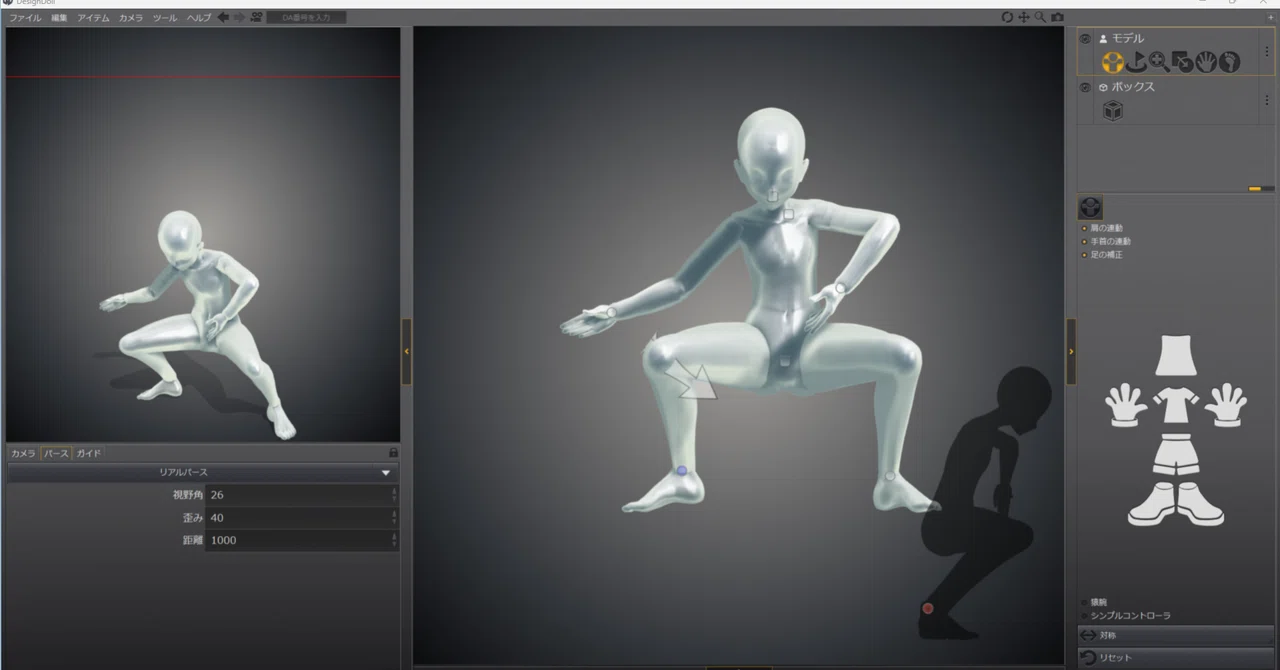Collapse right panel with yellow arrow handle
Screen dimensions: 1280x670
pyautogui.click(x=1071, y=351)
